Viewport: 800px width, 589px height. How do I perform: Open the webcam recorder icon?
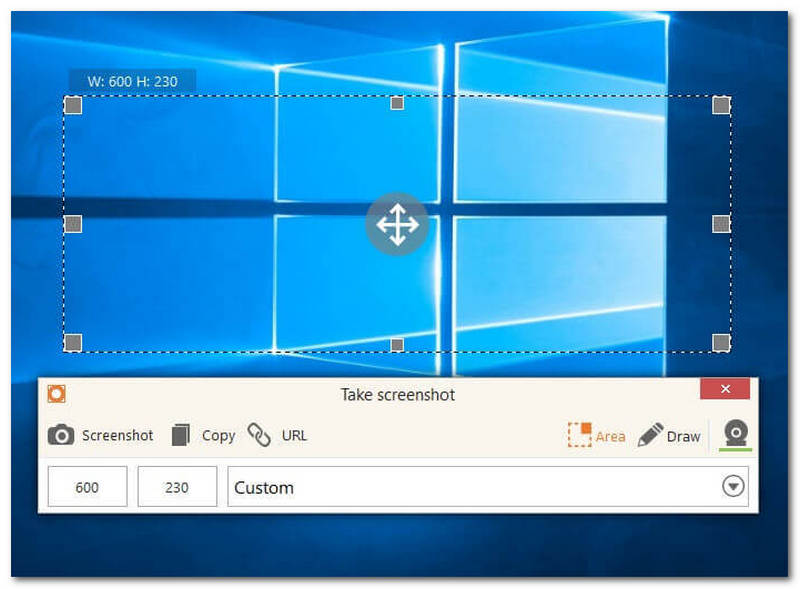pos(736,434)
